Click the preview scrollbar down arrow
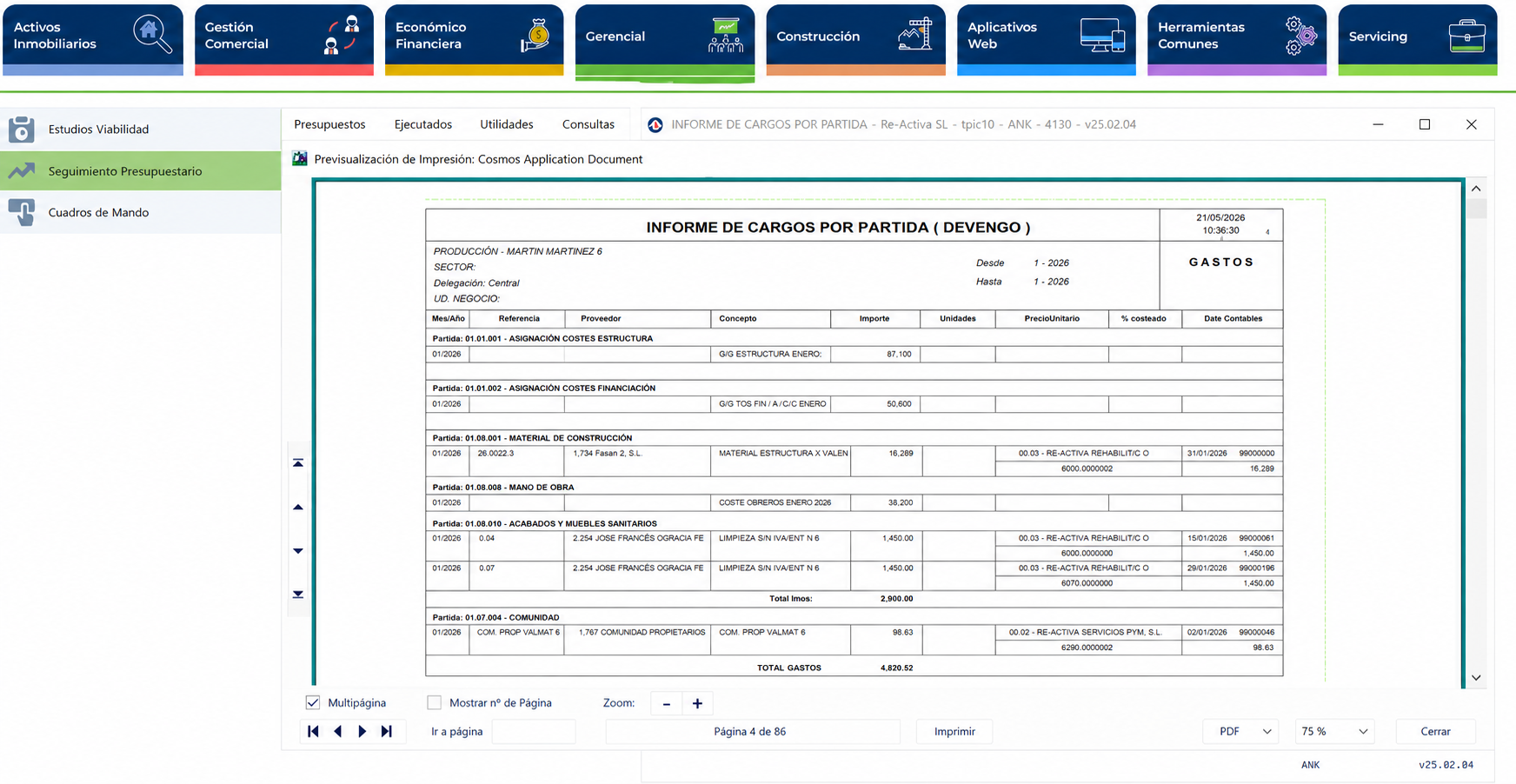Viewport: 1516px width, 784px height. (x=1476, y=678)
